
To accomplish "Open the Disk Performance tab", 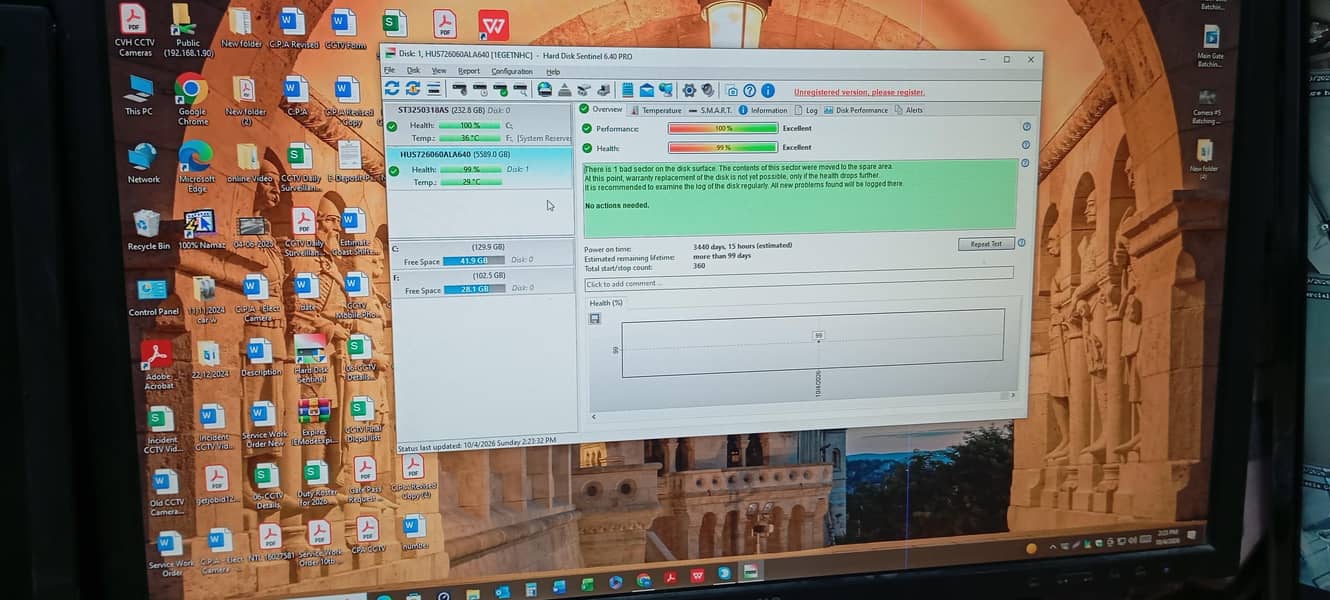I will tap(857, 110).
